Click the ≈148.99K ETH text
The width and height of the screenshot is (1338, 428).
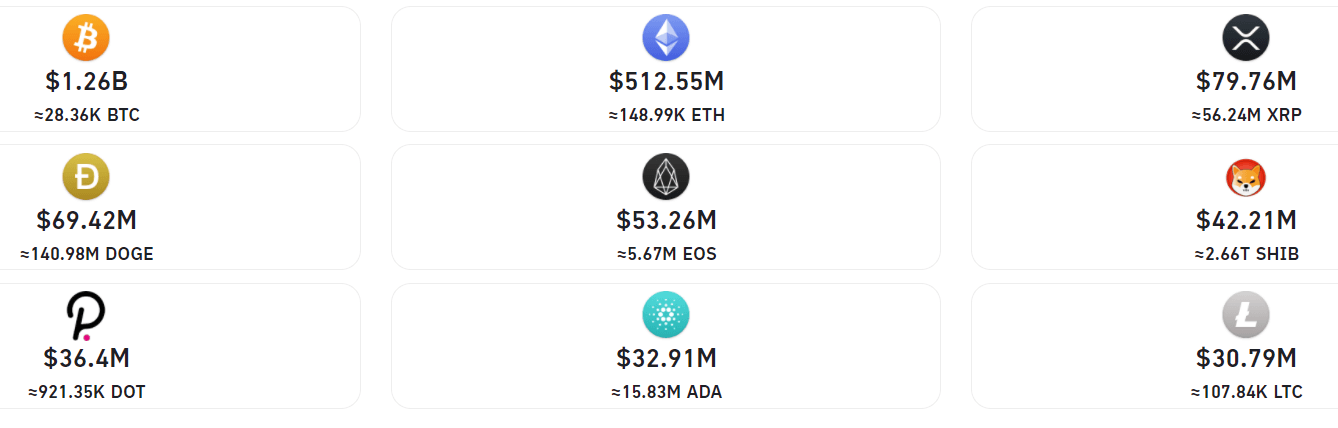point(666,115)
